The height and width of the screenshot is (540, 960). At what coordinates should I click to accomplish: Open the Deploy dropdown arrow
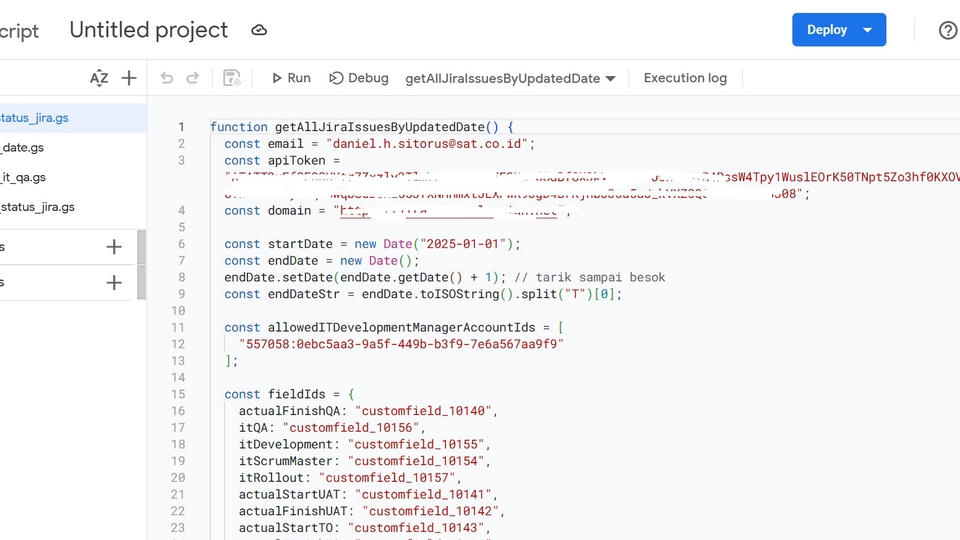tap(868, 30)
